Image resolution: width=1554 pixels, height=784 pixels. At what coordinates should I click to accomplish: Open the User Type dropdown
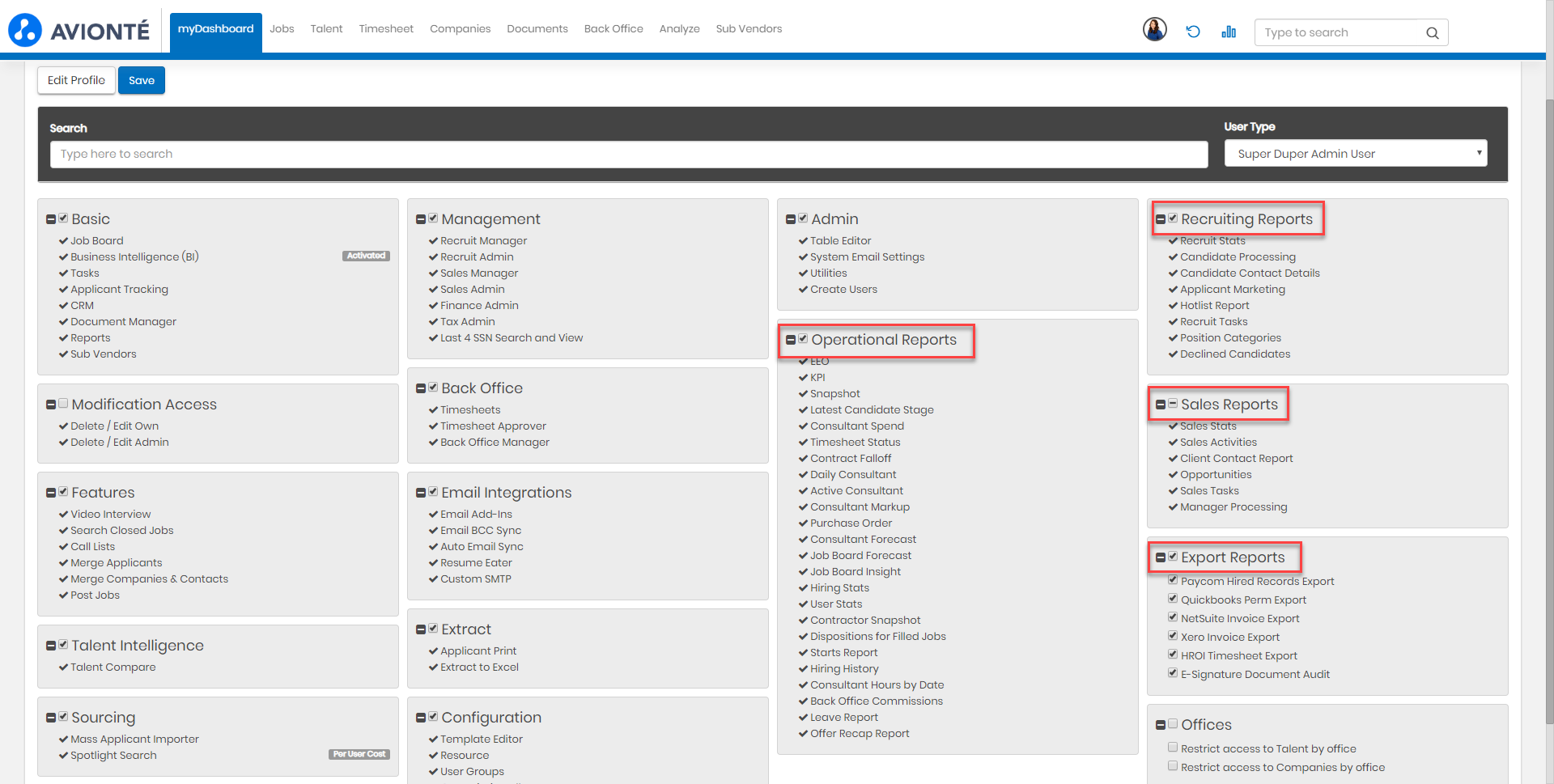click(1356, 154)
